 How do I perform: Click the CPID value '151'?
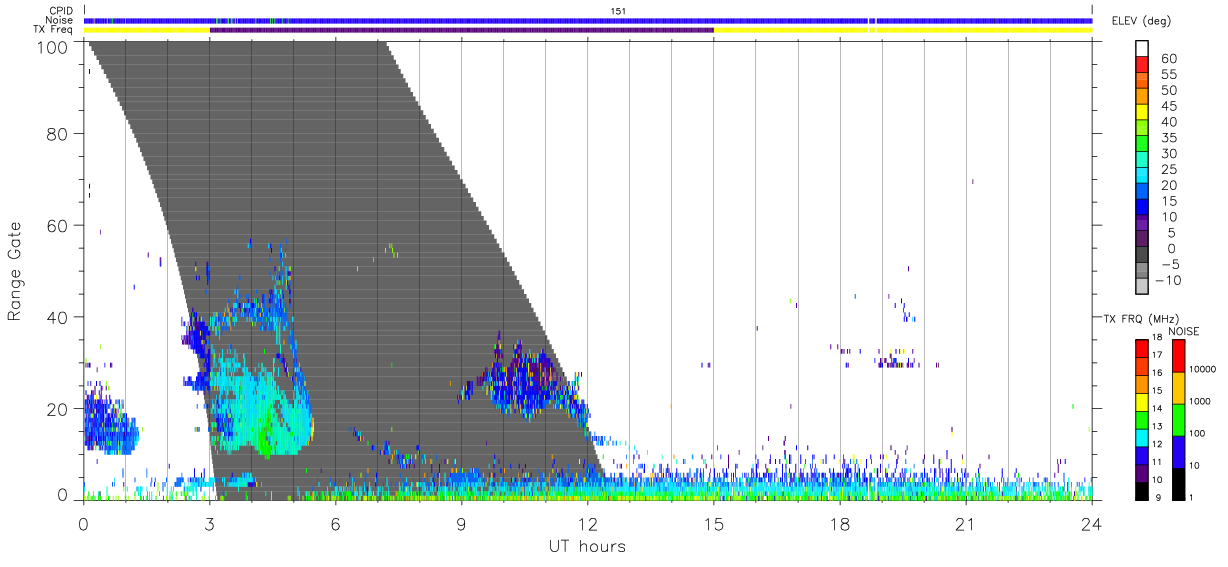[619, 11]
